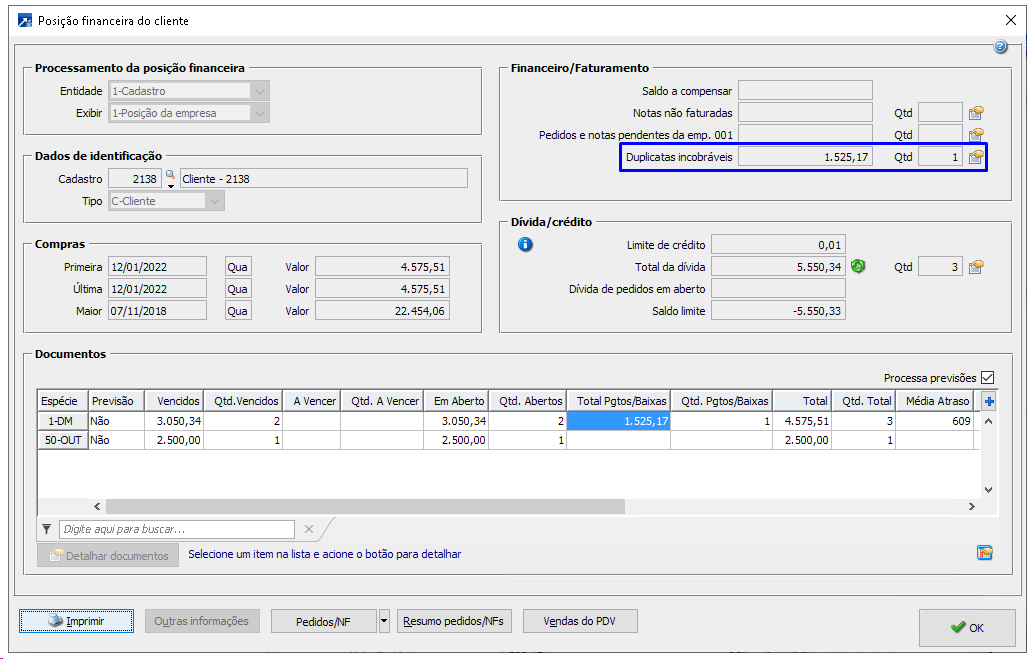Expand the Exibir dropdown
The width and height of the screenshot is (1032, 659).
[x=260, y=113]
